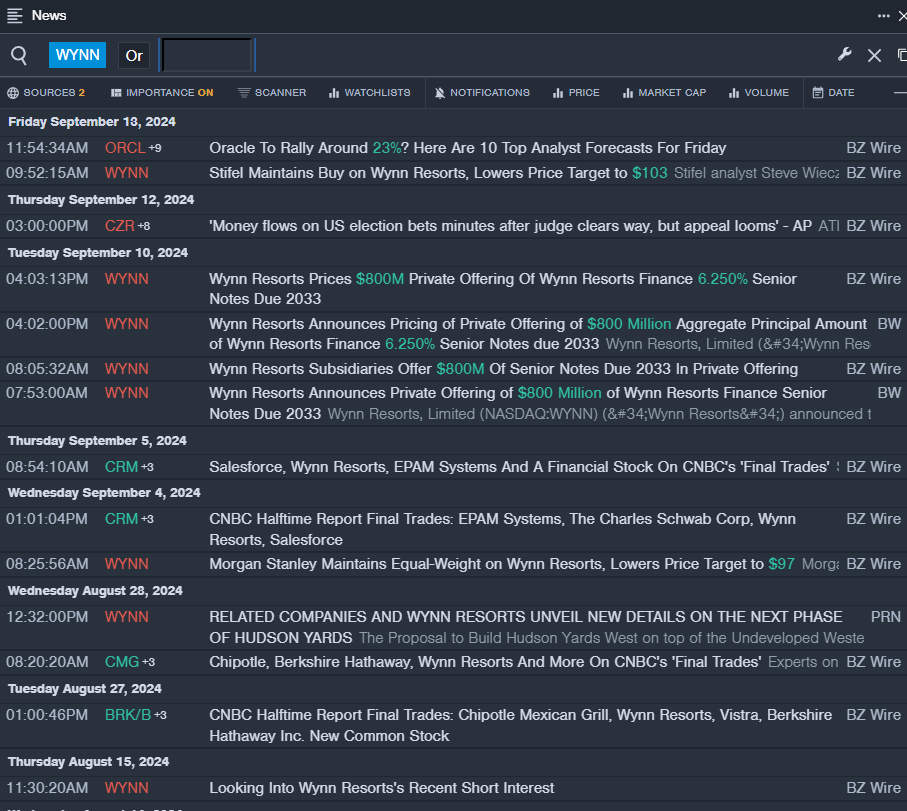Open the three-dot options menu
Screen dimensions: 907x811
pyautogui.click(x=883, y=16)
